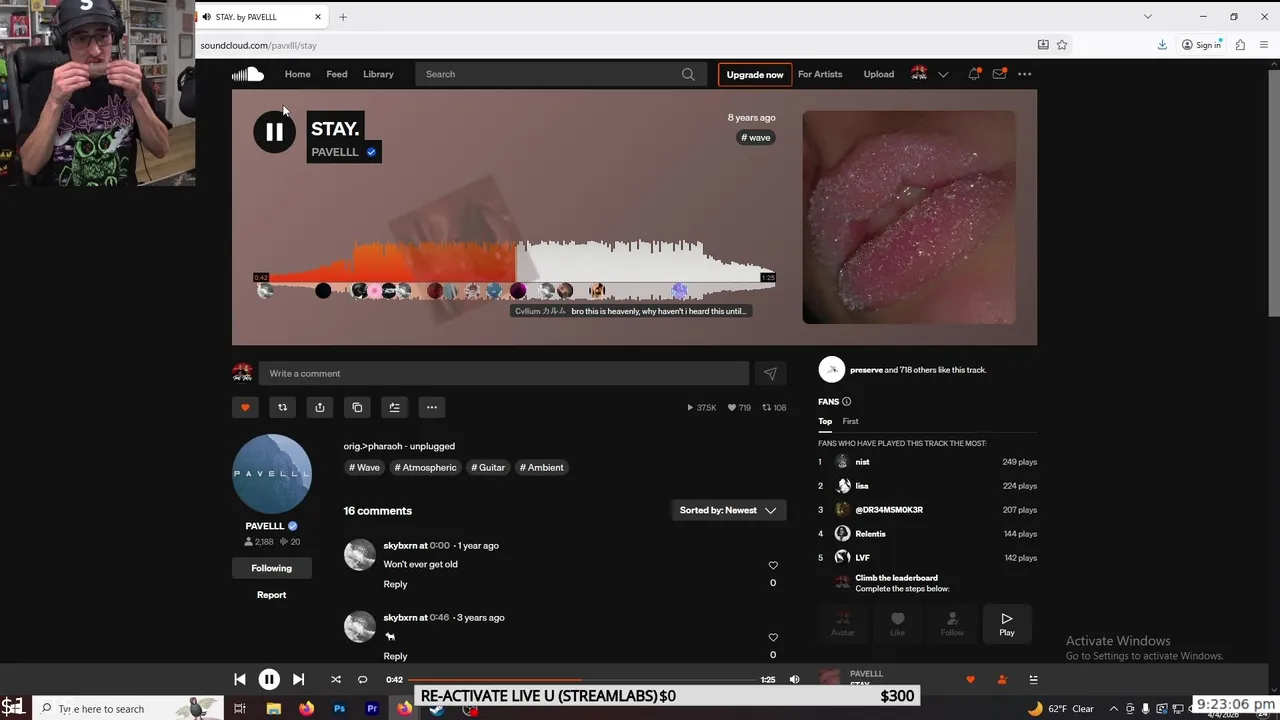The image size is (1280, 720).
Task: Like skybxrn's 'Won't ever get old' comment
Action: pyautogui.click(x=773, y=565)
